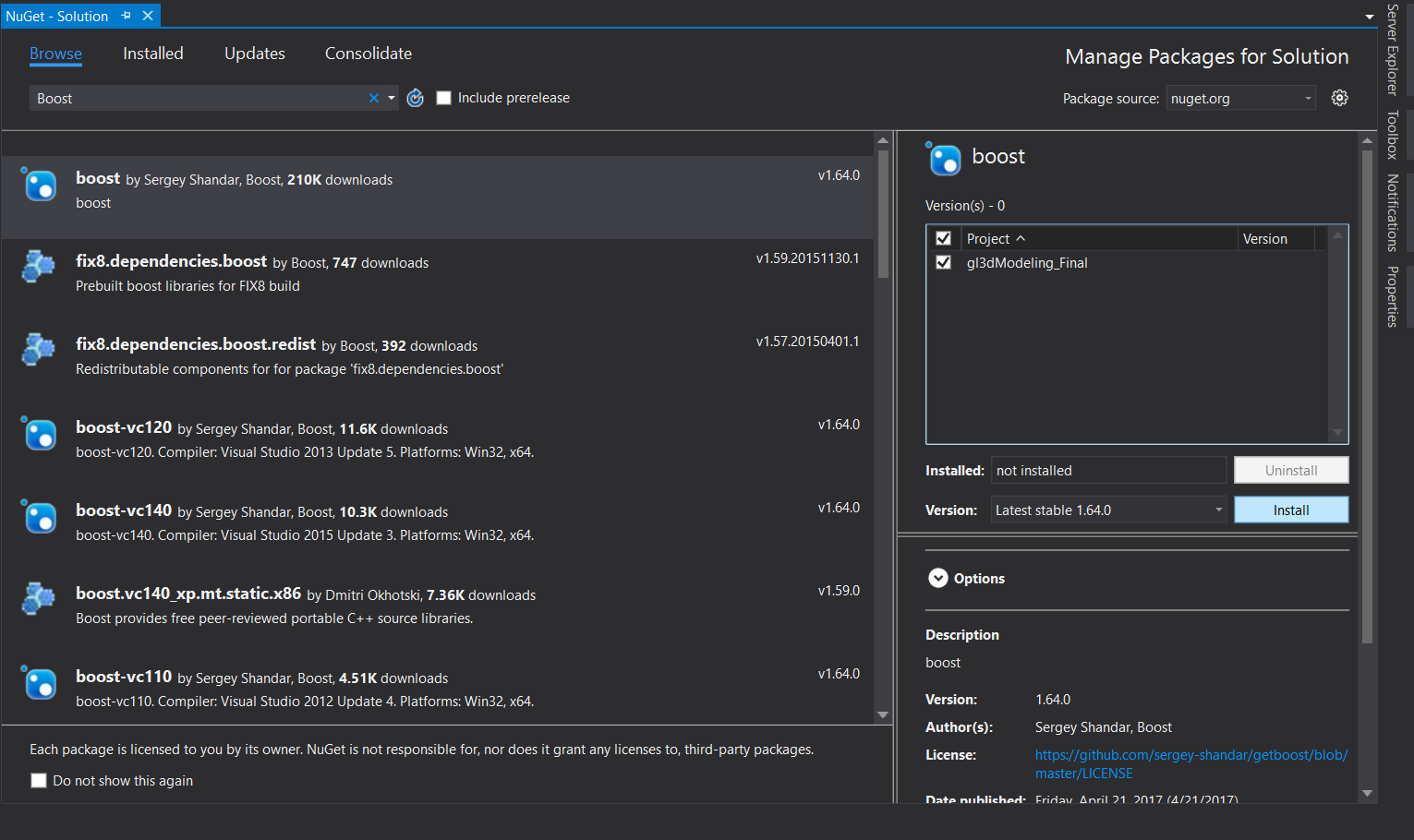Toggle Include prerelease checkbox
1414x840 pixels.
coord(443,98)
